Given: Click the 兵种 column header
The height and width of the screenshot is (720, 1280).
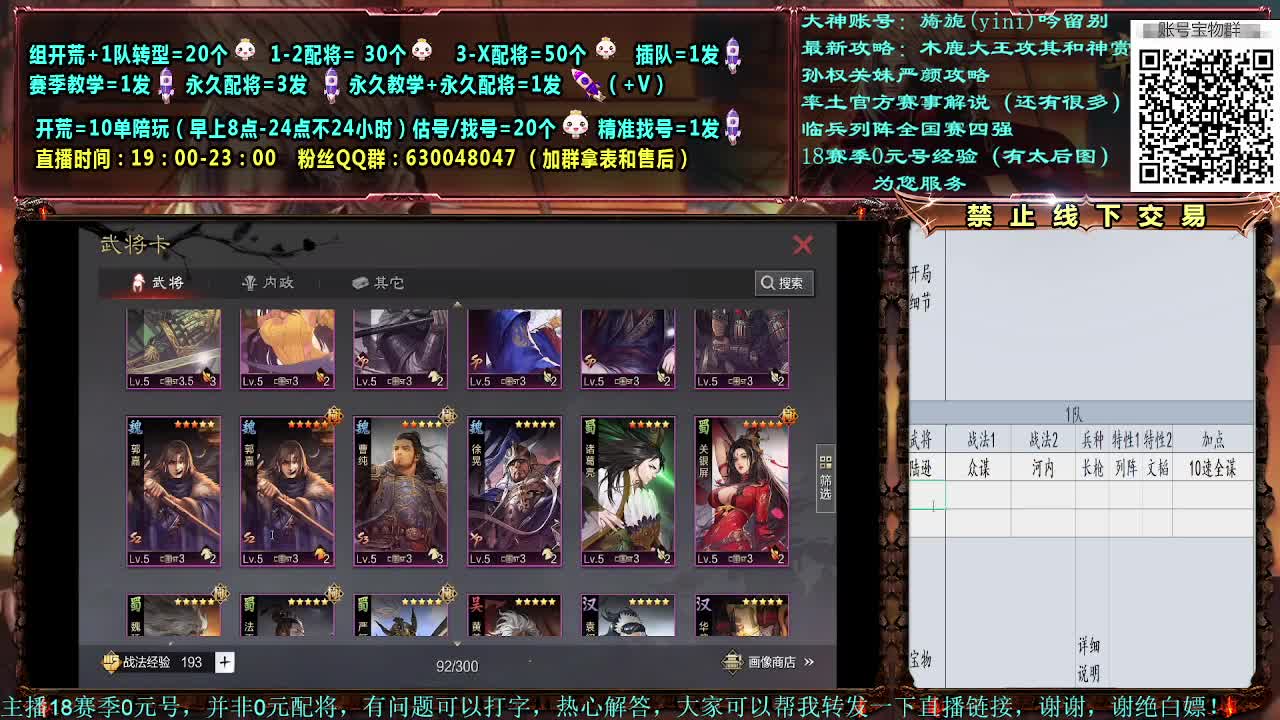Looking at the screenshot, I should 1092,440.
